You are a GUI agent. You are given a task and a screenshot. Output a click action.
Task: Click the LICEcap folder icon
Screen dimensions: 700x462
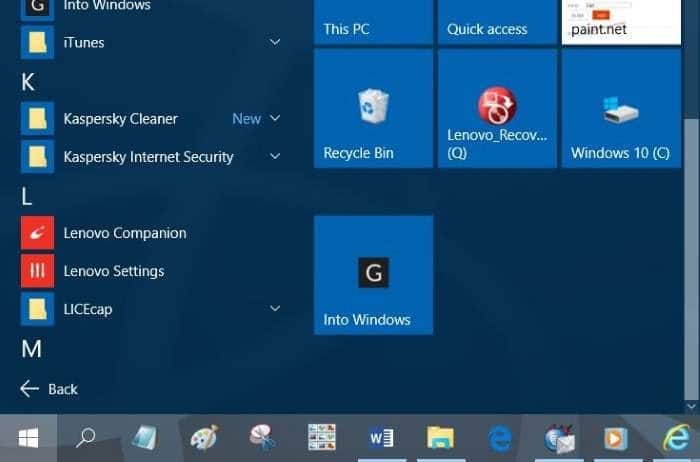pyautogui.click(x=38, y=309)
